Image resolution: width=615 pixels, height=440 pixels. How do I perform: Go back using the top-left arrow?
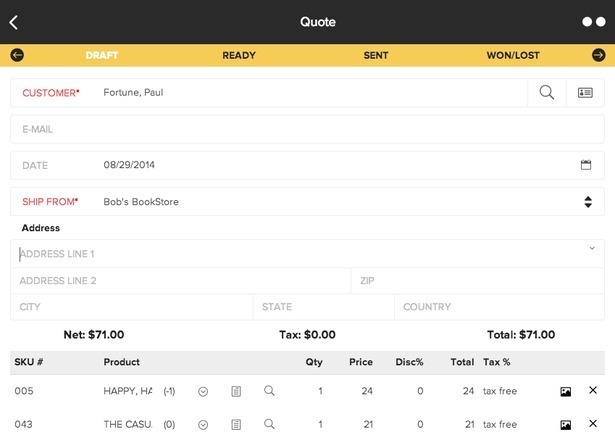pos(14,22)
